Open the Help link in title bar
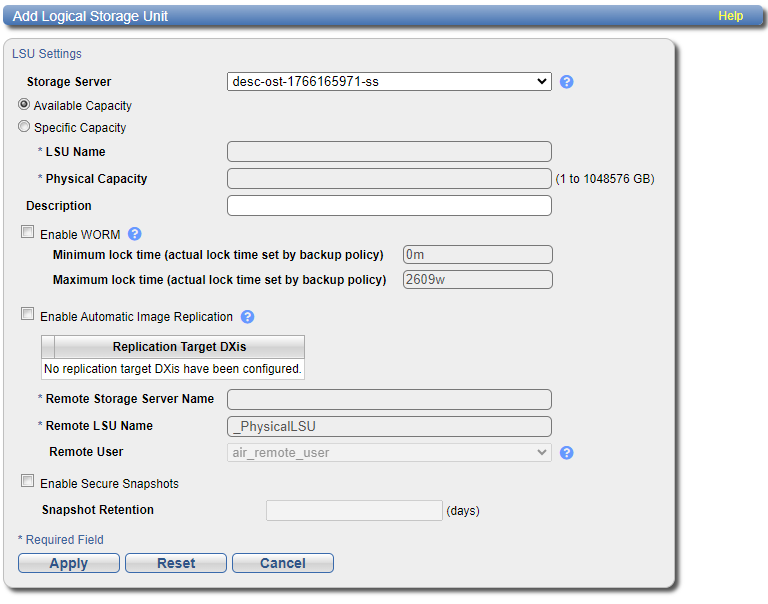This screenshot has height=604, width=768. point(730,17)
